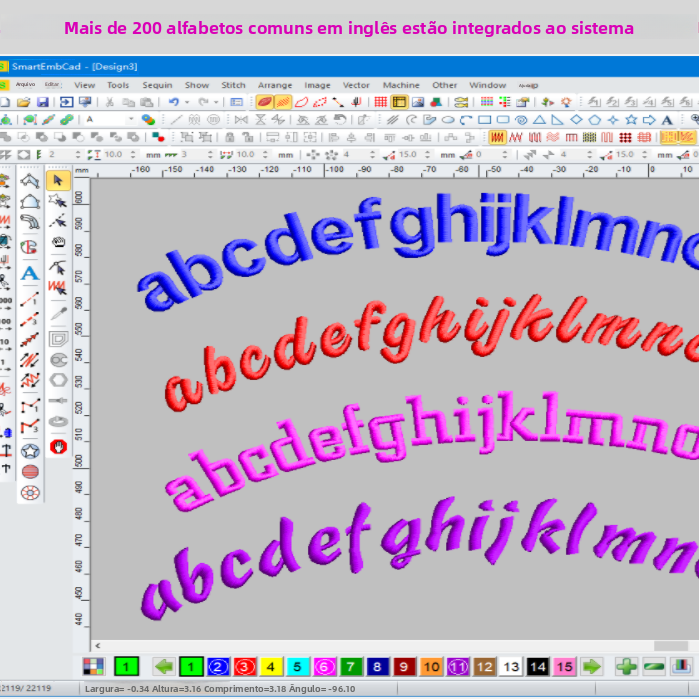Open the undo history dropdown arrow
Screen dimensions: 699x699
[x=187, y=102]
